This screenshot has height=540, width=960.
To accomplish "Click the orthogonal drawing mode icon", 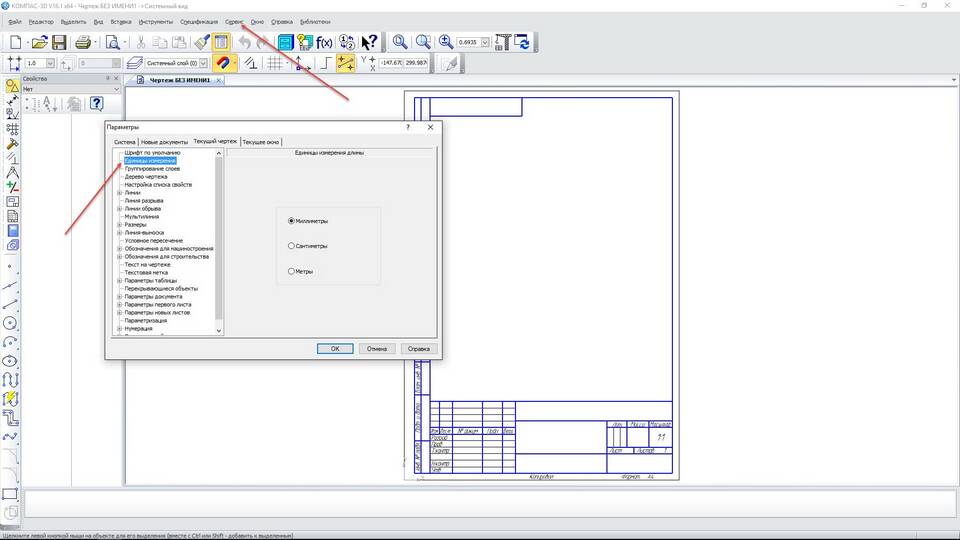I will [x=324, y=63].
